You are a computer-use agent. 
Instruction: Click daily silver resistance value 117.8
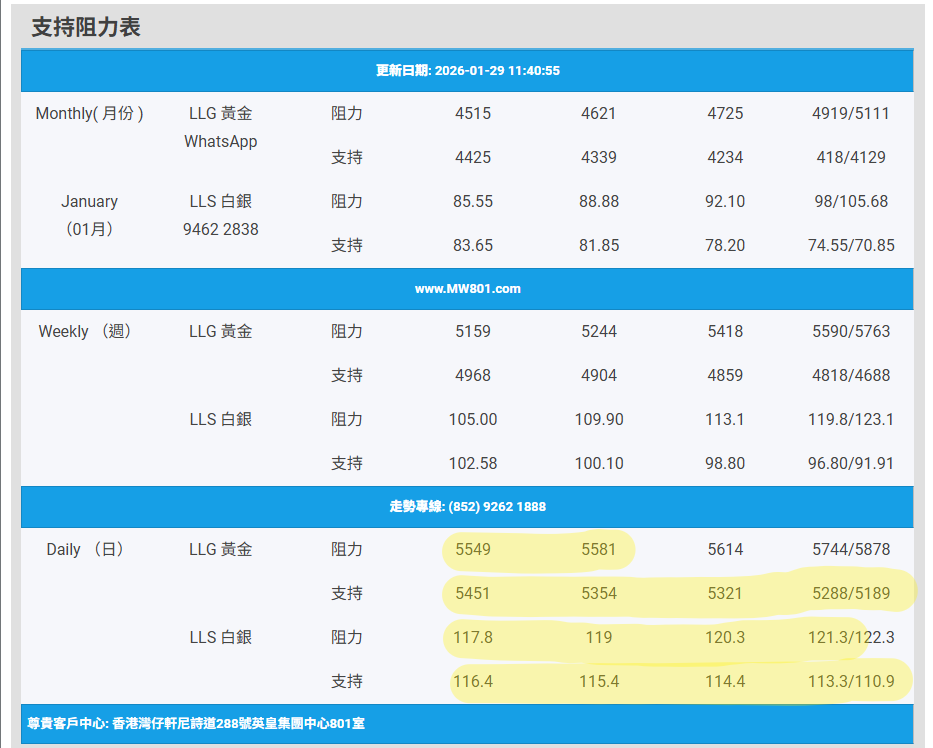[x=473, y=638]
